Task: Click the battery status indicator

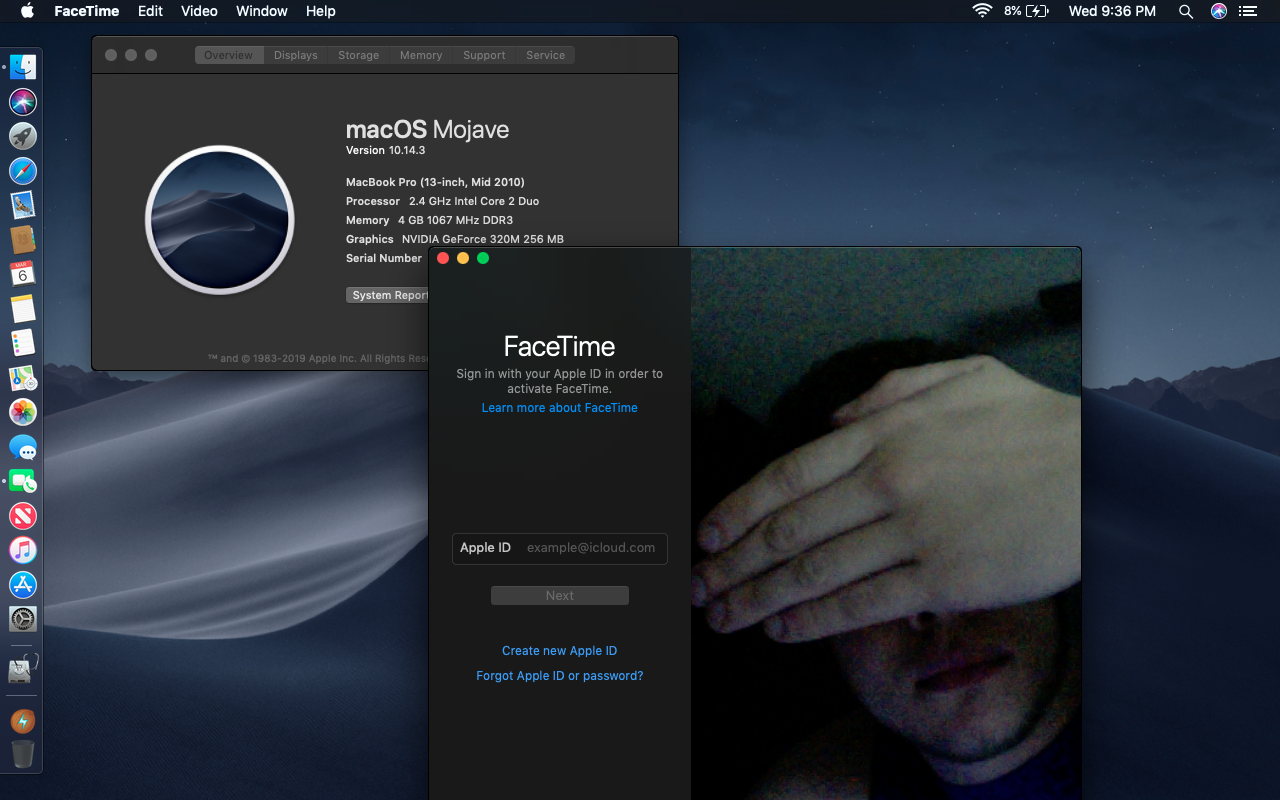Action: tap(1026, 11)
